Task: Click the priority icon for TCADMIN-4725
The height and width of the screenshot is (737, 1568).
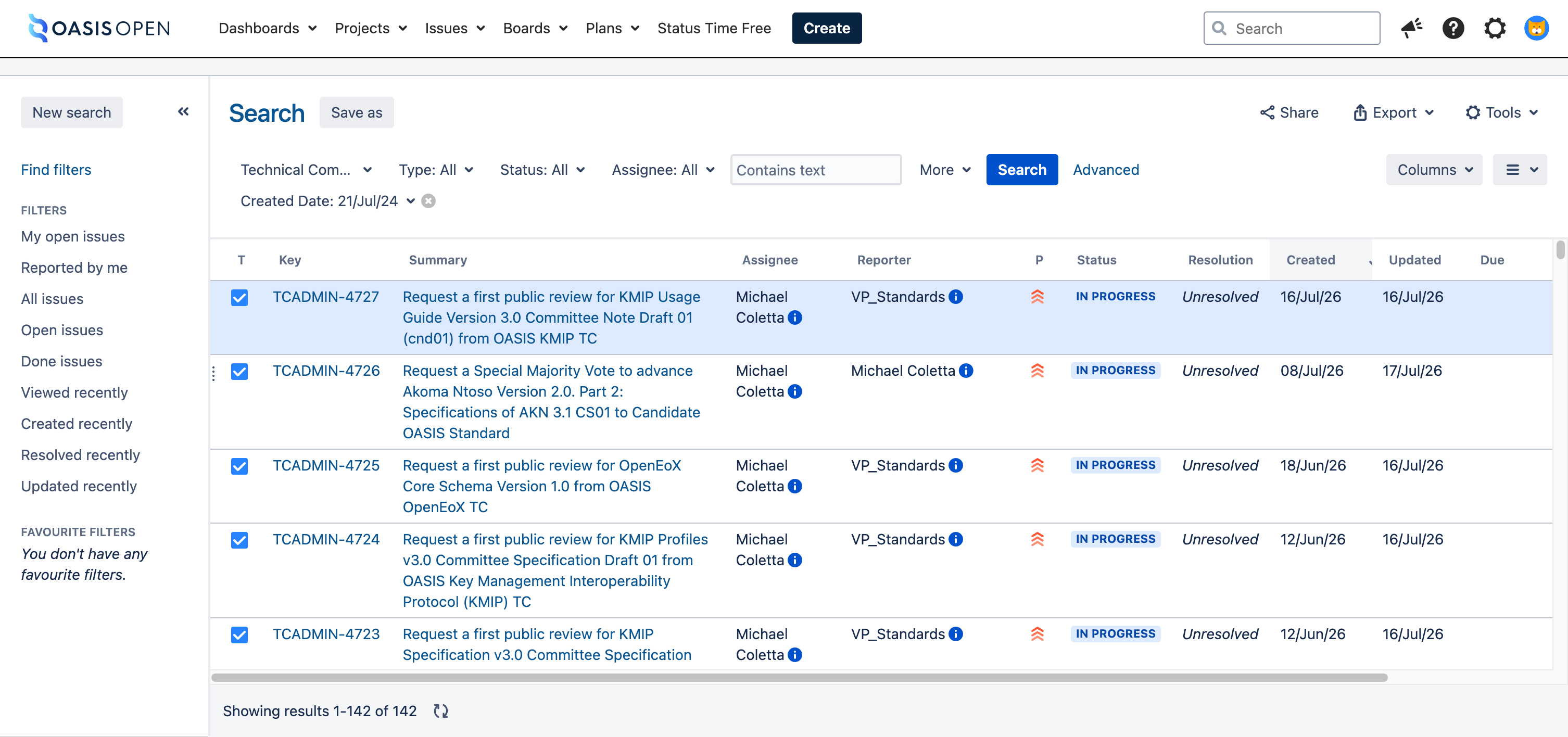Action: pyautogui.click(x=1037, y=465)
